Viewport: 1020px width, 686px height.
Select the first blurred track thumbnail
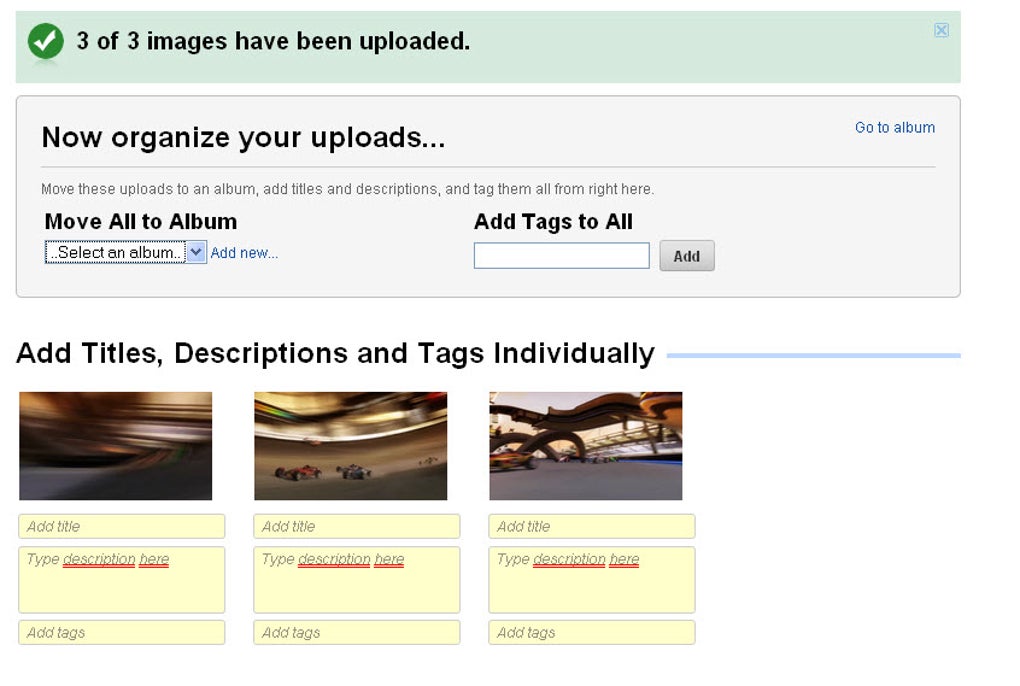pos(116,446)
